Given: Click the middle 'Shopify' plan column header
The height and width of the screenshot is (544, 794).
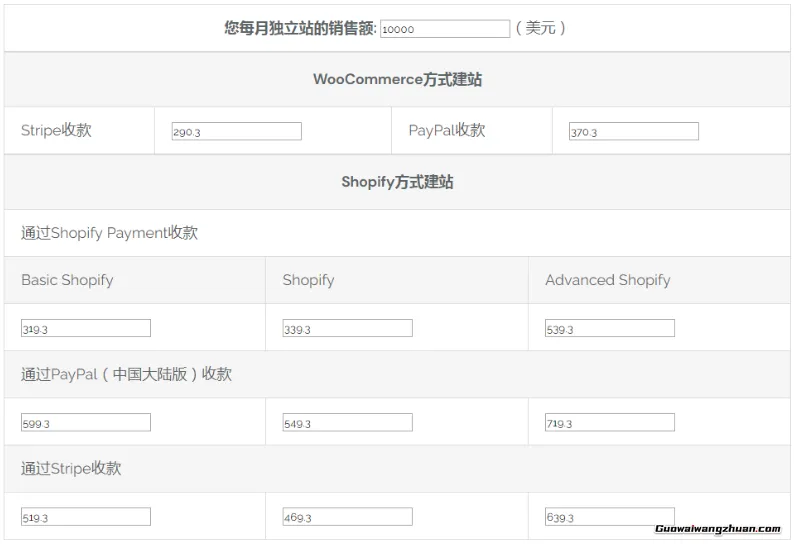Looking at the screenshot, I should point(308,280).
